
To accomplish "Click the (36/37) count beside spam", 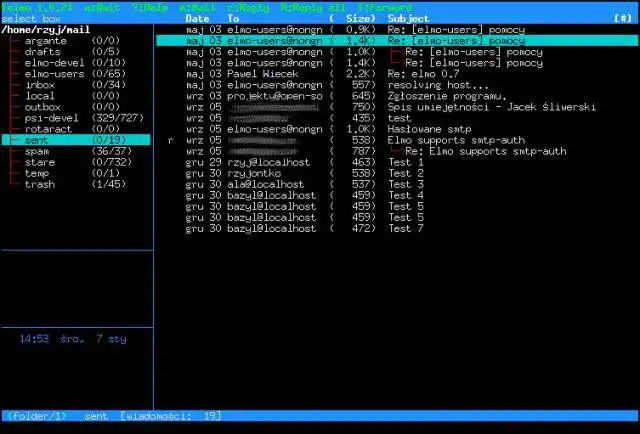I will tap(112, 151).
